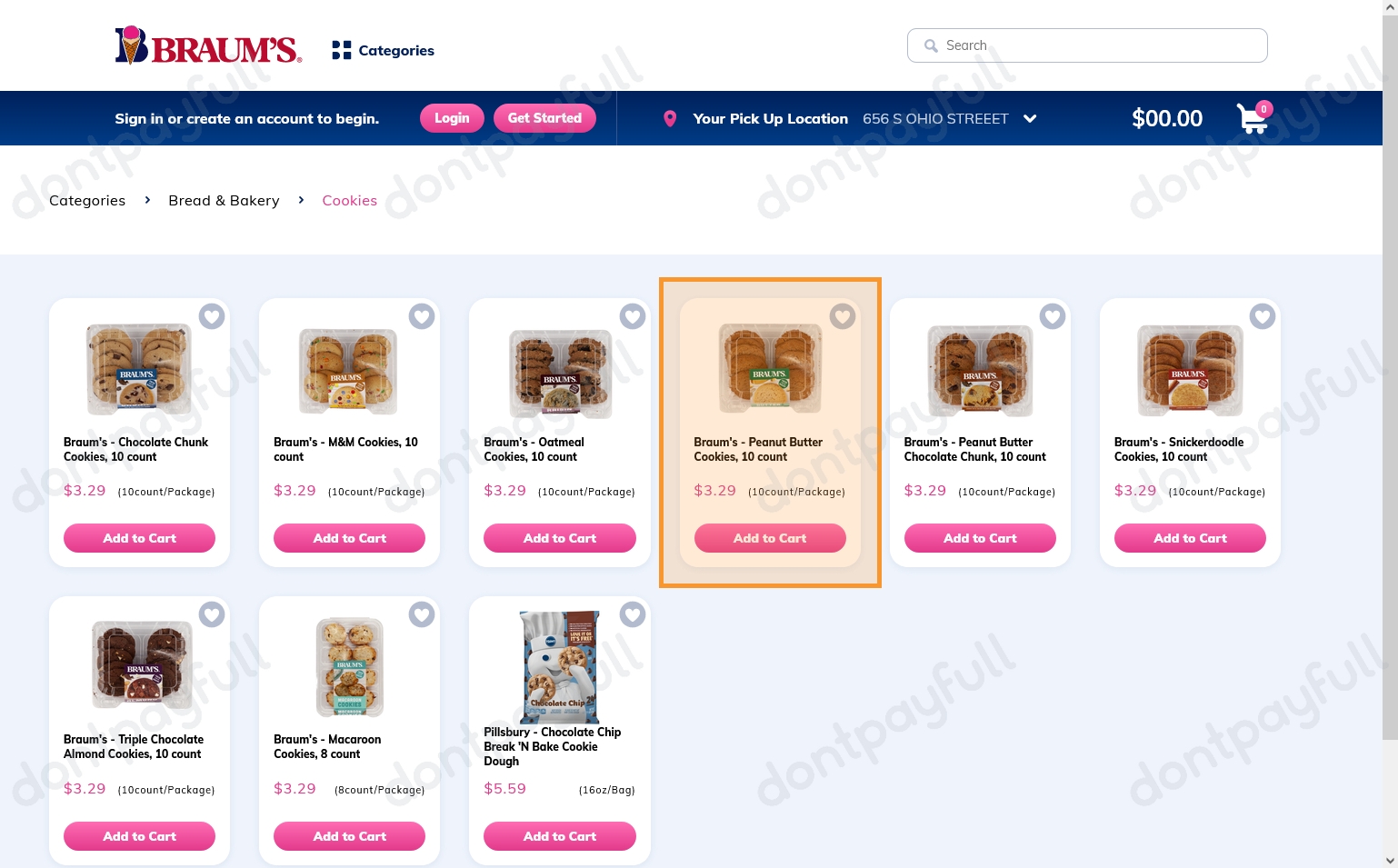
Task: Add Peanut Butter Cookies to cart
Action: [x=770, y=538]
